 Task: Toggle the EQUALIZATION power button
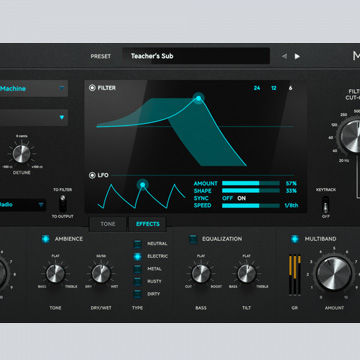(x=193, y=239)
